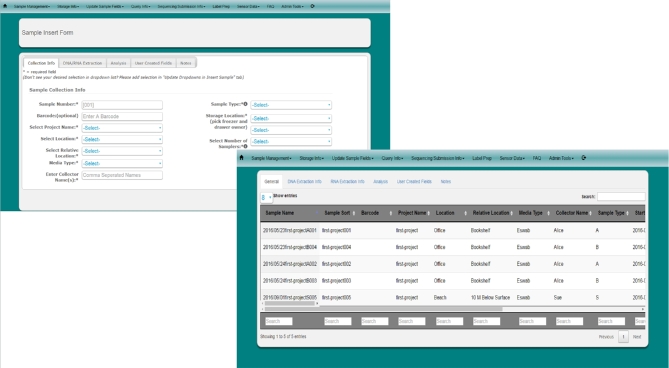Open User Created Fields tab in table window
This screenshot has height=368, width=669.
click(x=414, y=182)
